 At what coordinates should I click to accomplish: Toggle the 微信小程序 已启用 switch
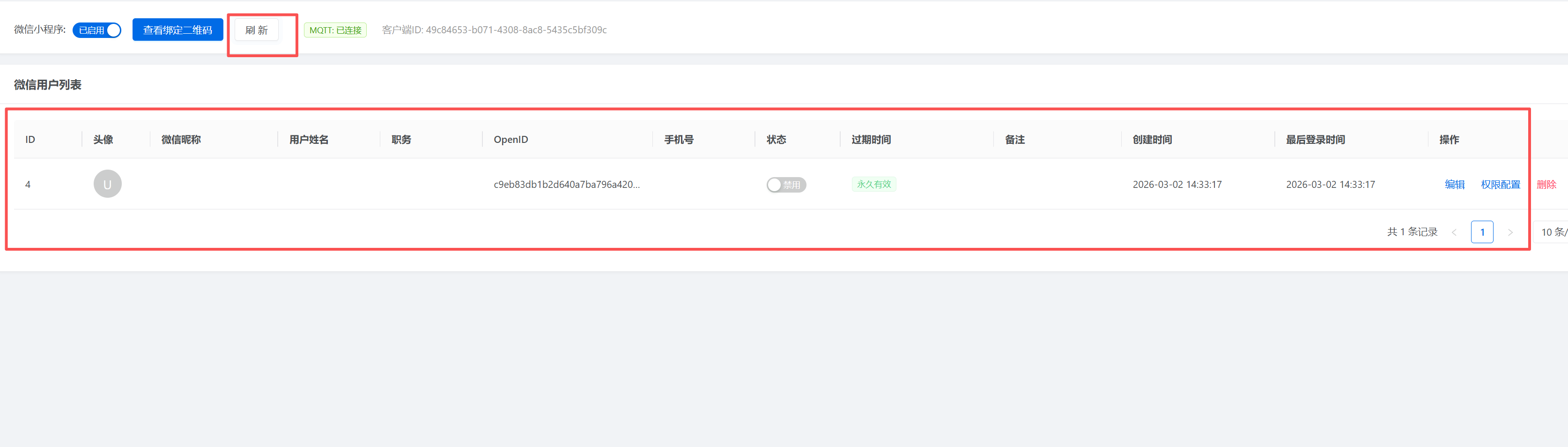click(97, 30)
